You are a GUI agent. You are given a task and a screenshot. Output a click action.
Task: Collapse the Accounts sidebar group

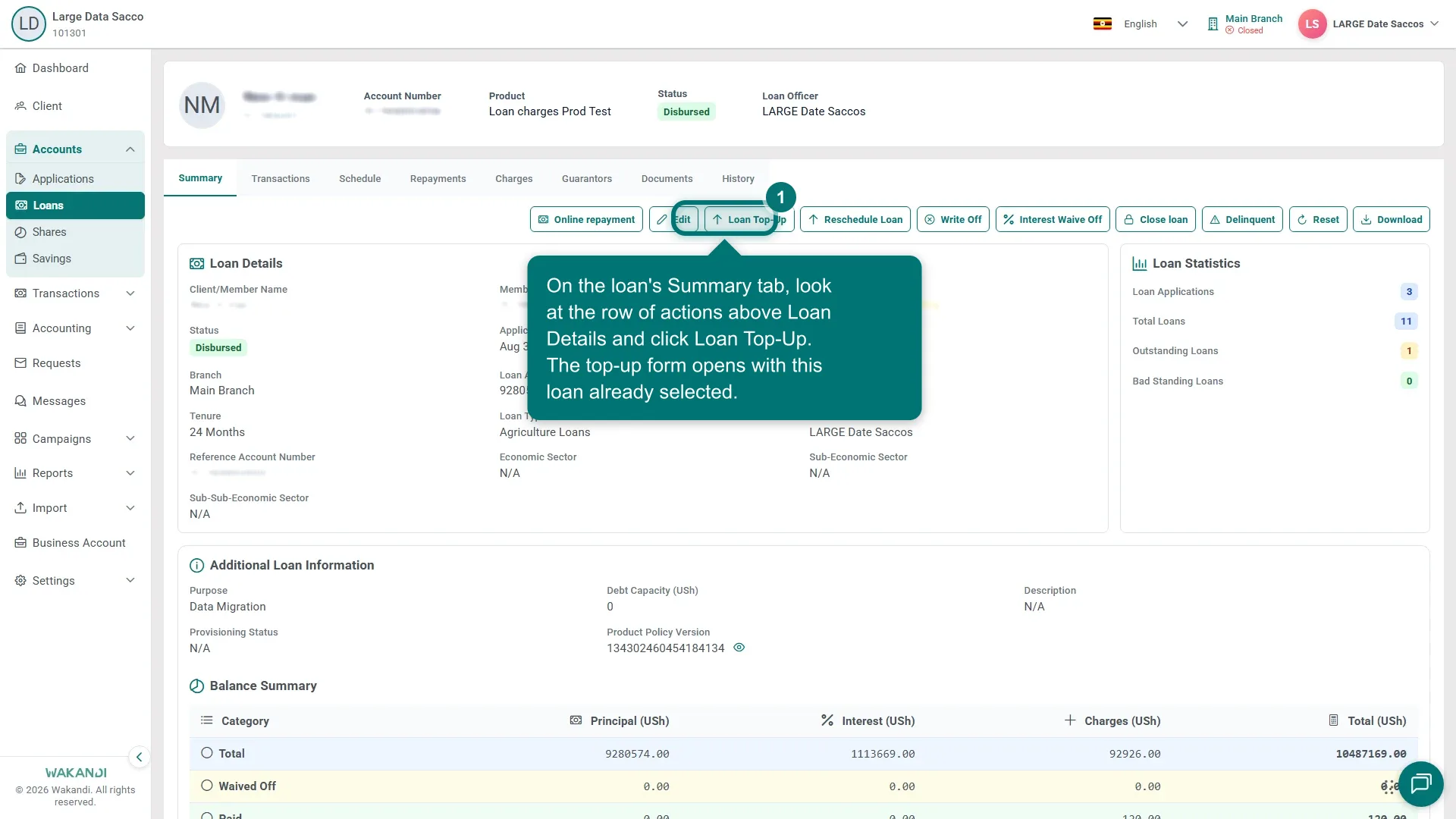[x=130, y=149]
